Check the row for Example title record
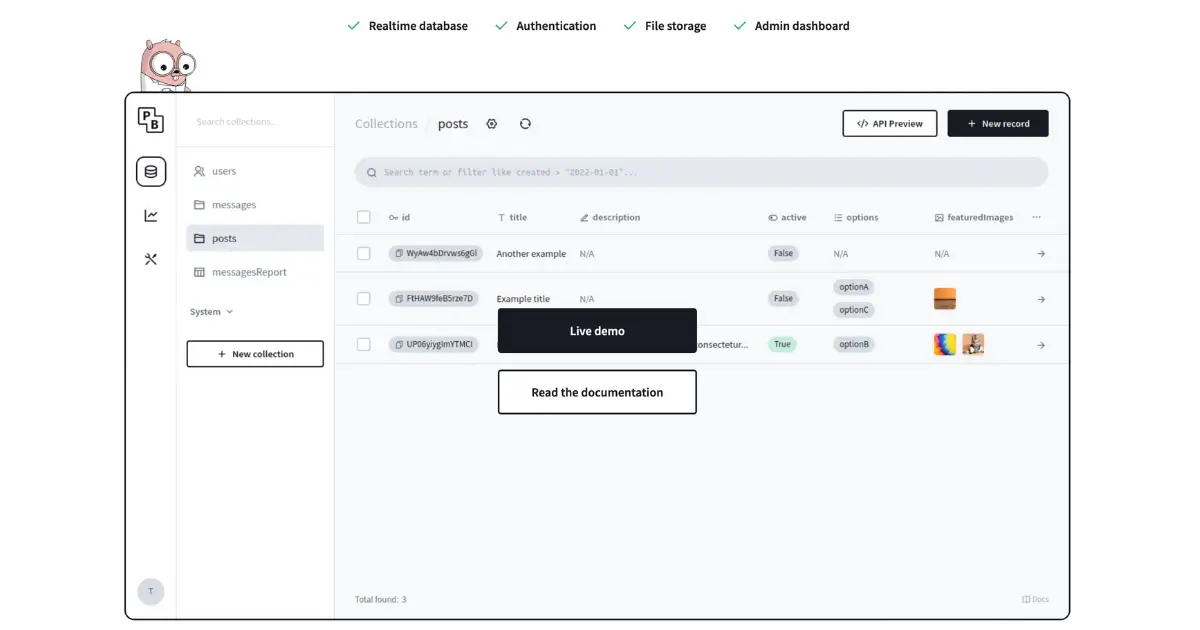The width and height of the screenshot is (1200, 630). (x=364, y=298)
